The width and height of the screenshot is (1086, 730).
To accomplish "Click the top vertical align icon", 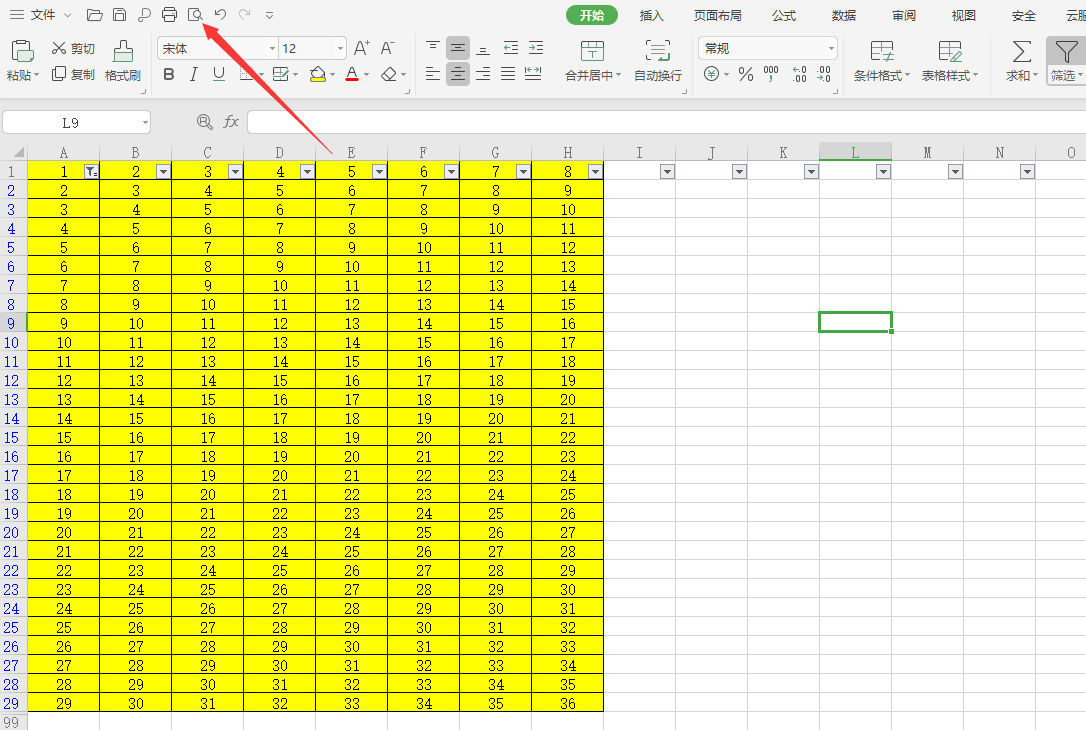I will (x=432, y=48).
